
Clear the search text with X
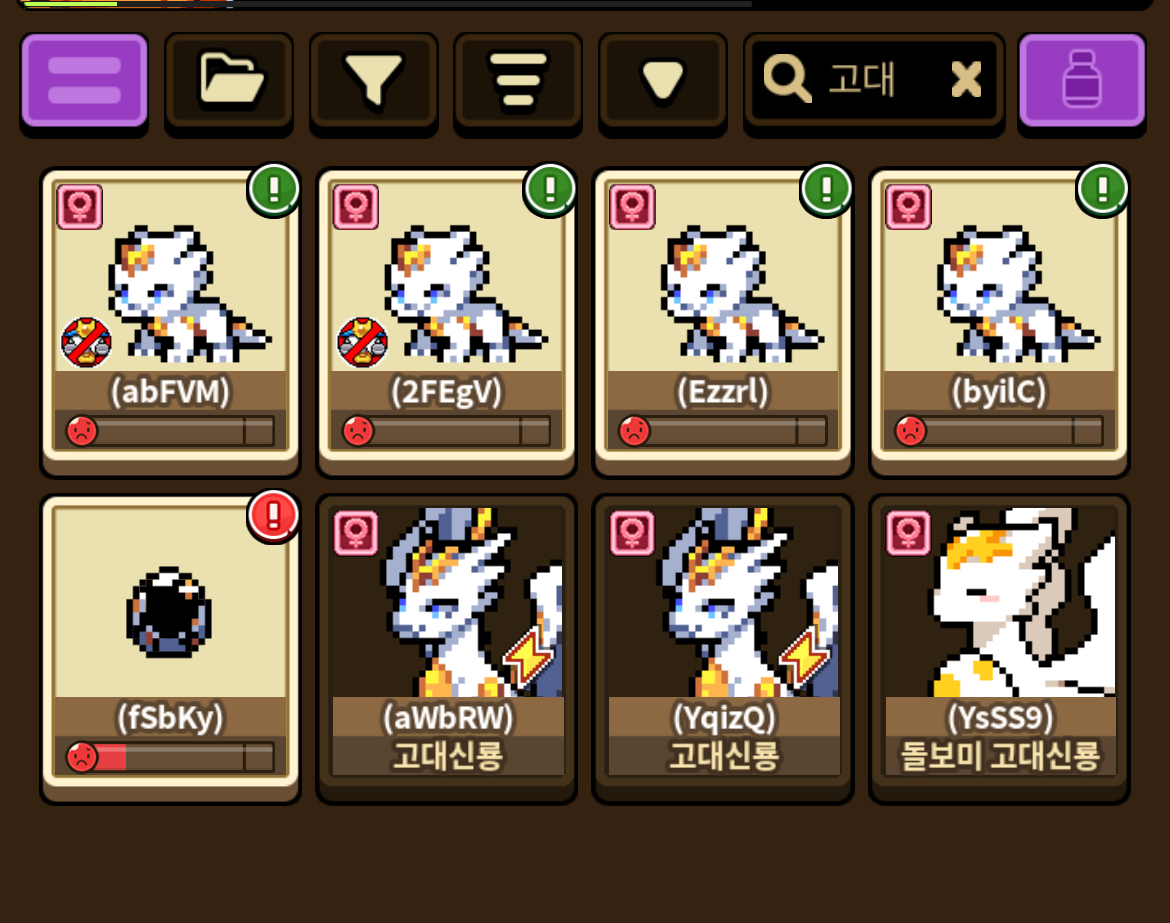(x=966, y=79)
